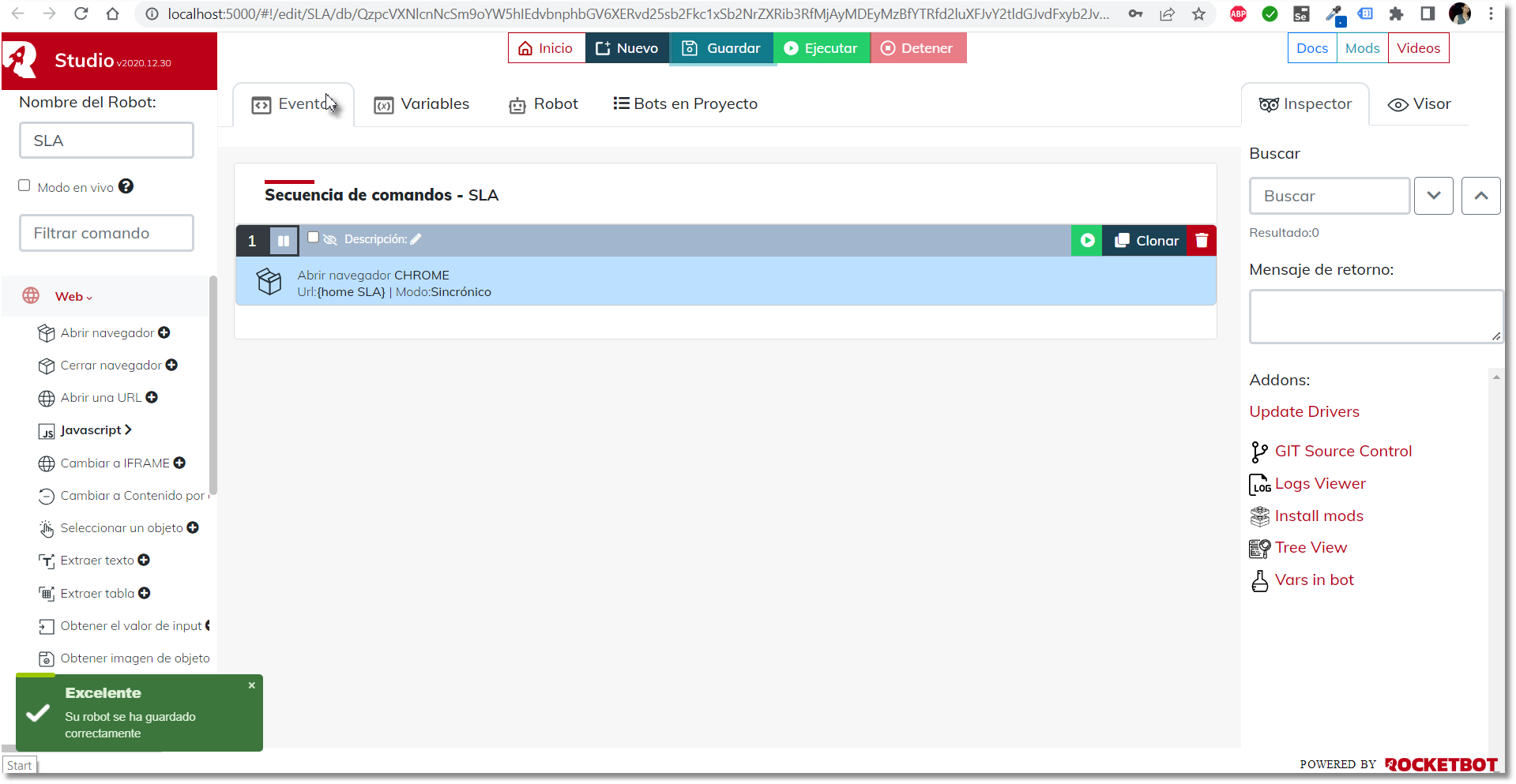Add Extraer tabla command plus icon

pos(145,593)
